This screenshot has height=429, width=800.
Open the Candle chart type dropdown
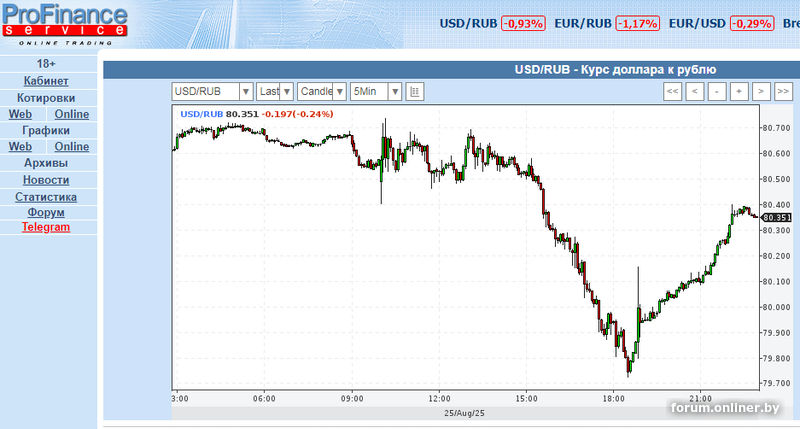[321, 92]
